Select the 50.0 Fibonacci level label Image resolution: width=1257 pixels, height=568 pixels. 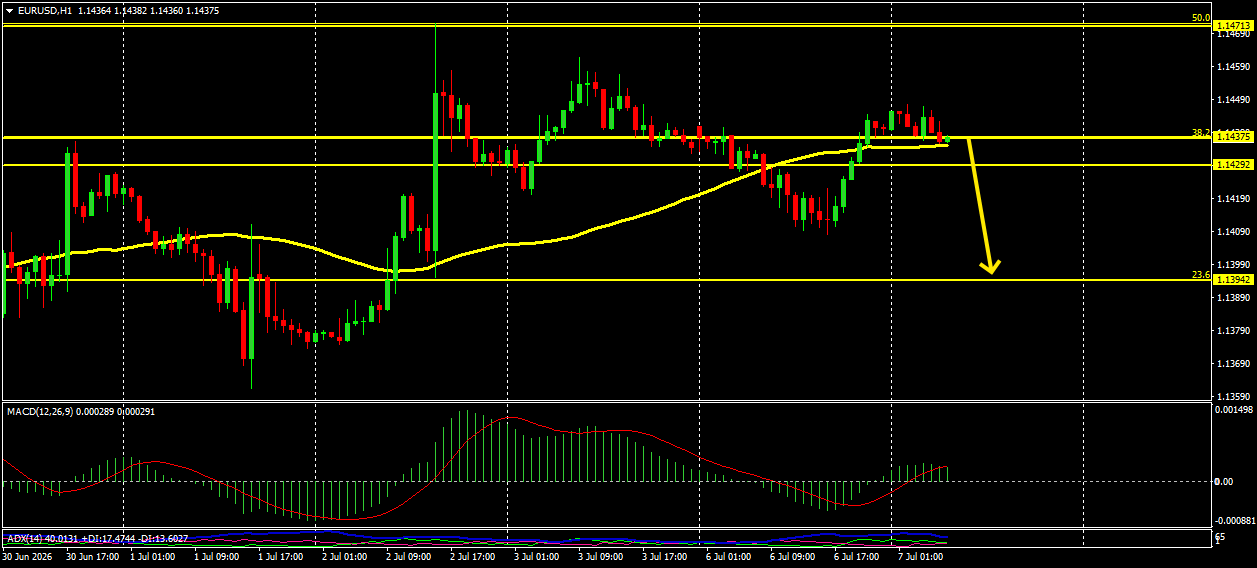[1201, 18]
